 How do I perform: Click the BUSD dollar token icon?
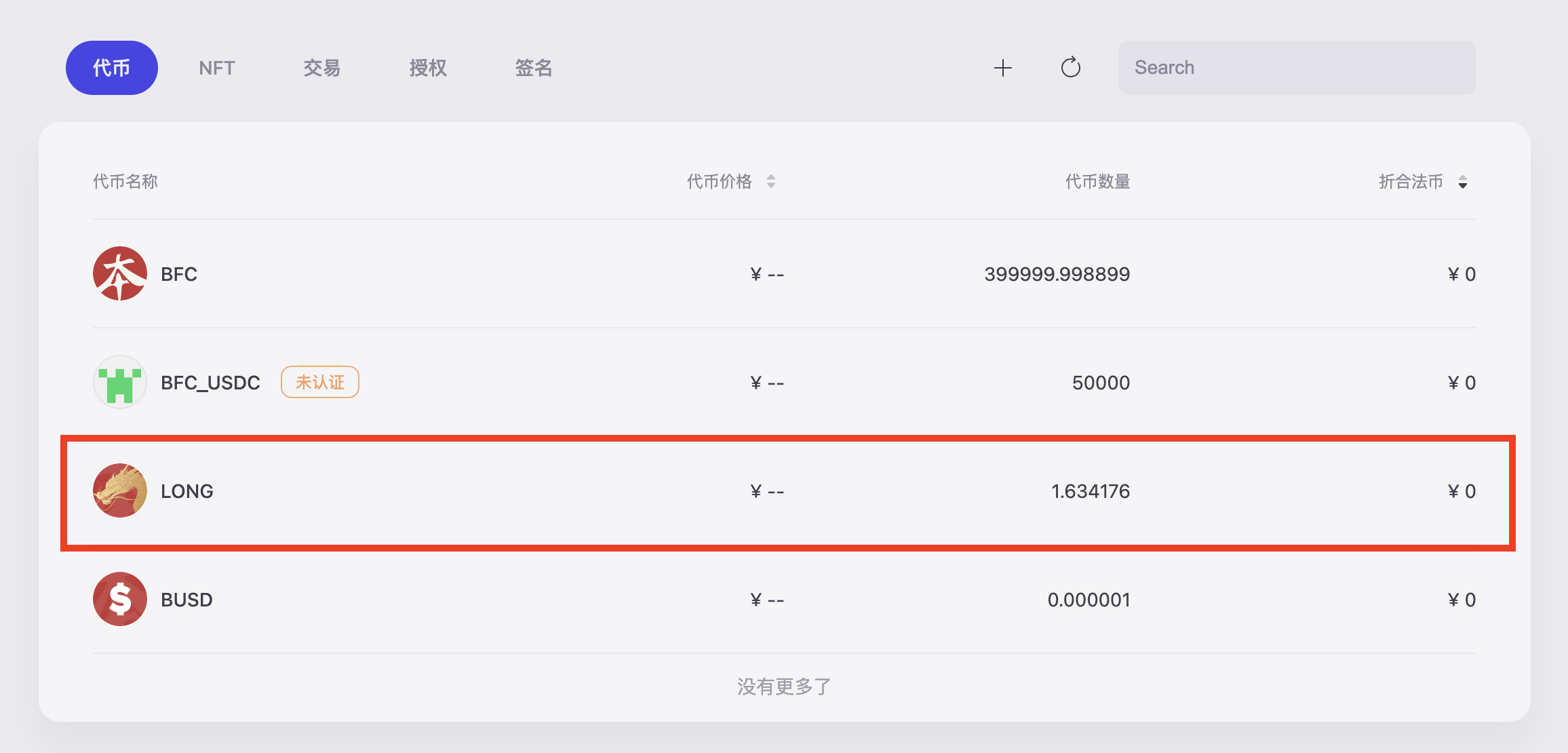pyautogui.click(x=120, y=599)
